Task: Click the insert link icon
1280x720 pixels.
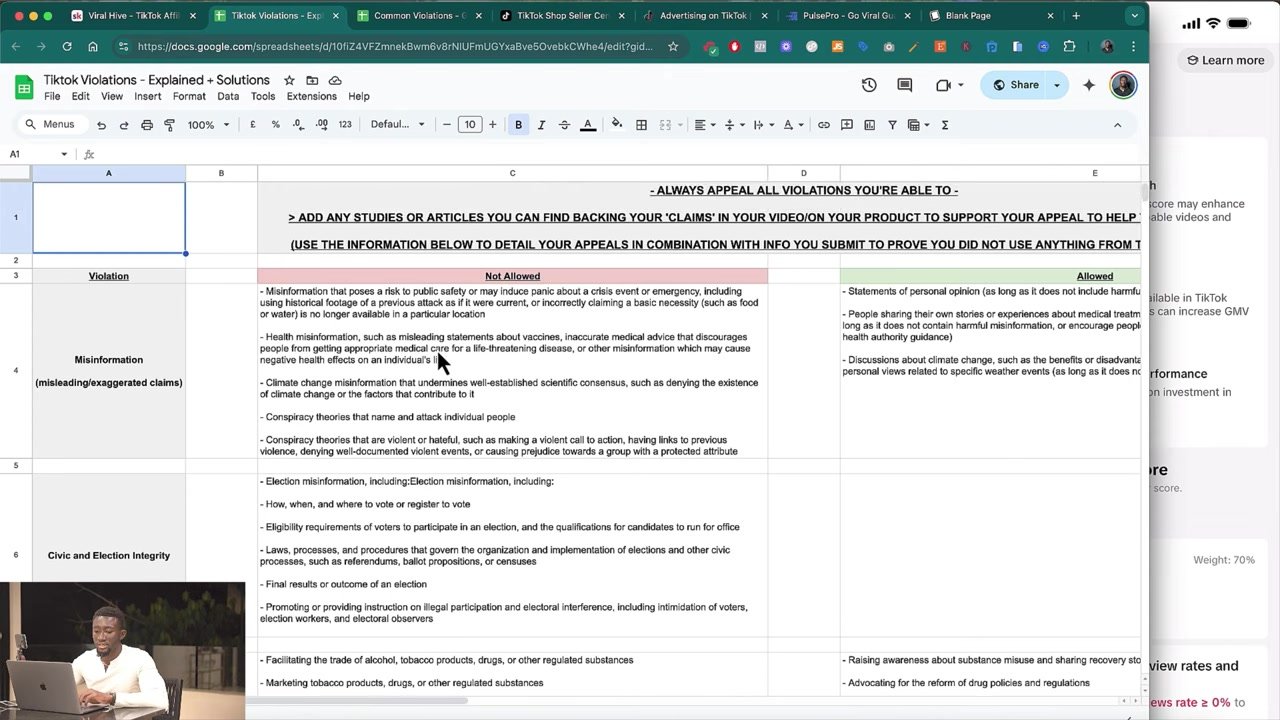Action: click(x=823, y=125)
